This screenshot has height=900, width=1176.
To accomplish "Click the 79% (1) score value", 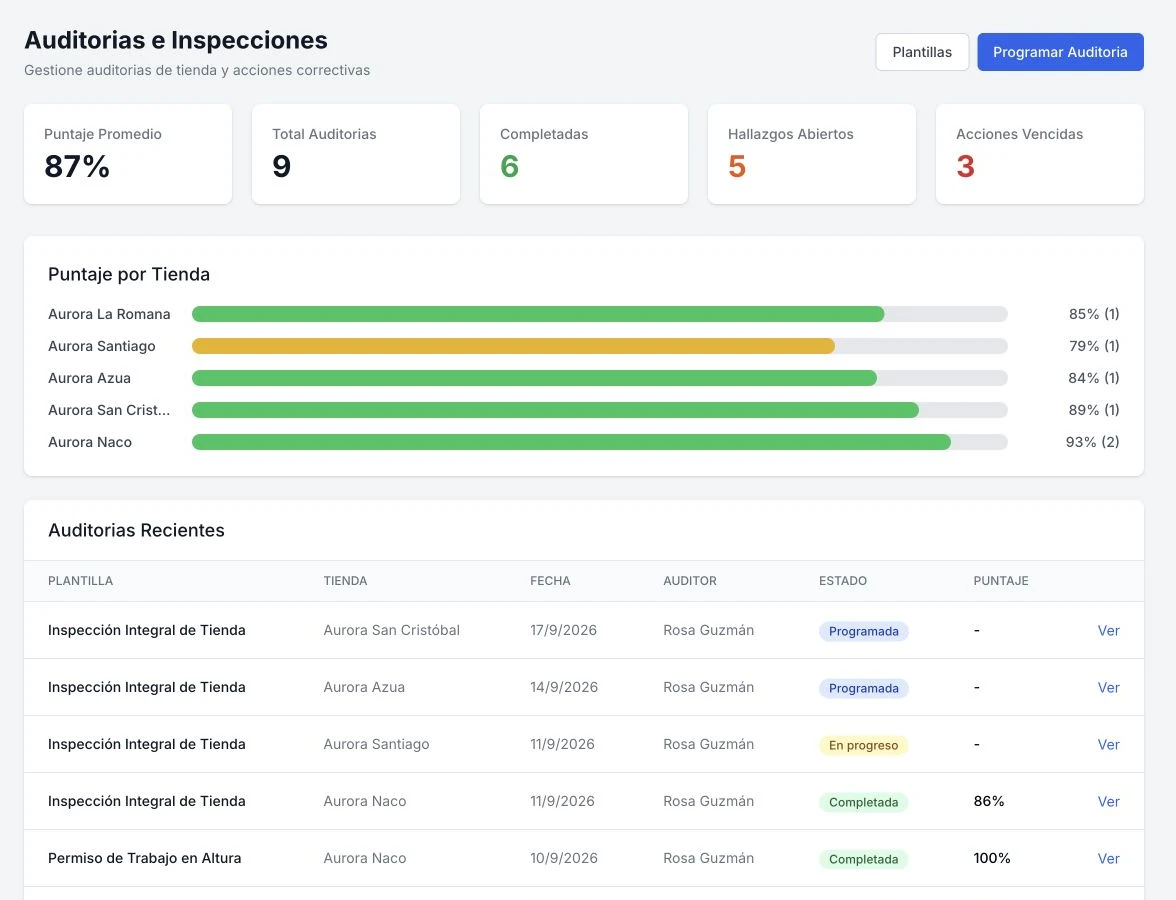I will coord(1094,346).
